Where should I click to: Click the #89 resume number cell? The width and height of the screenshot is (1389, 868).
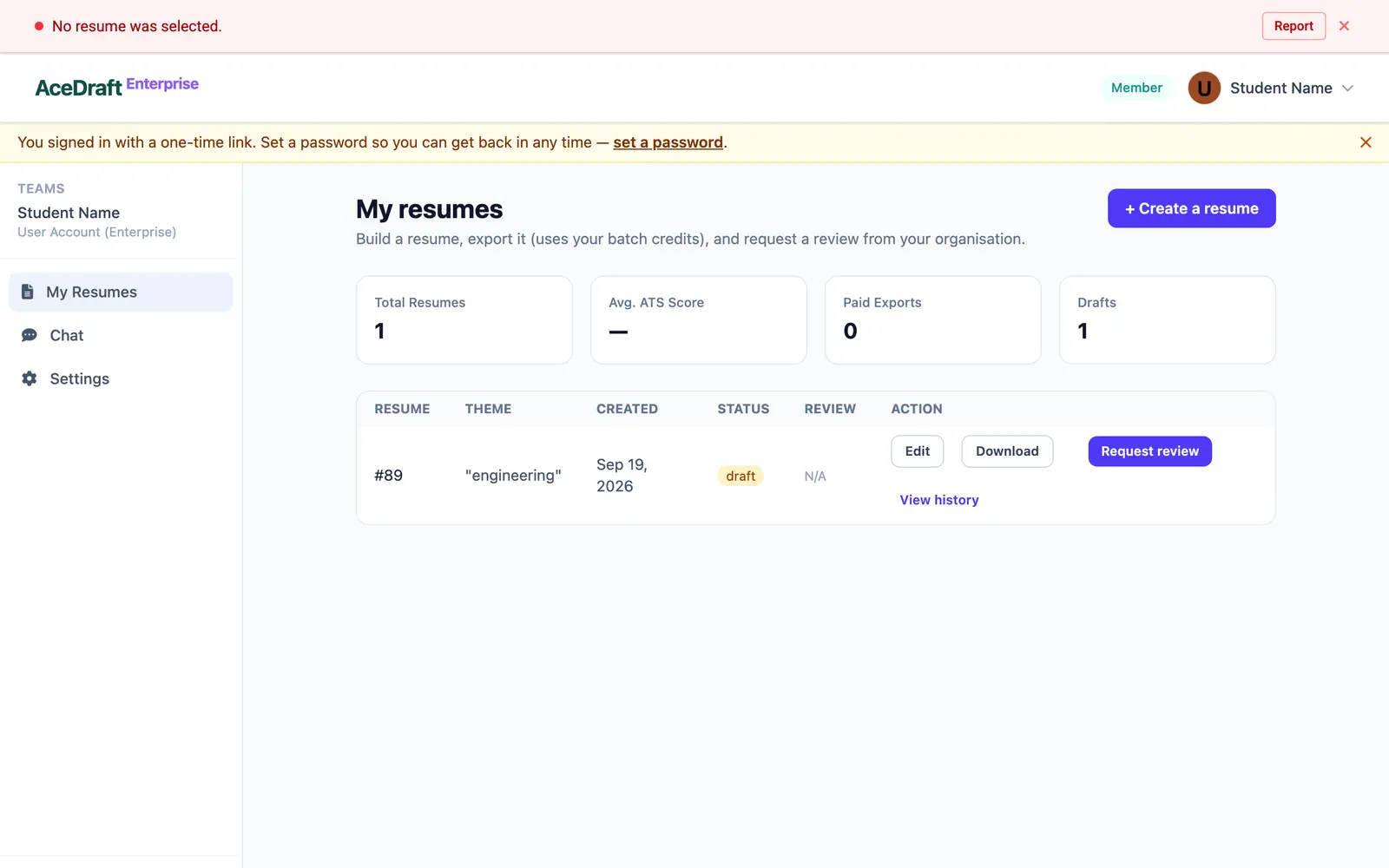point(388,476)
